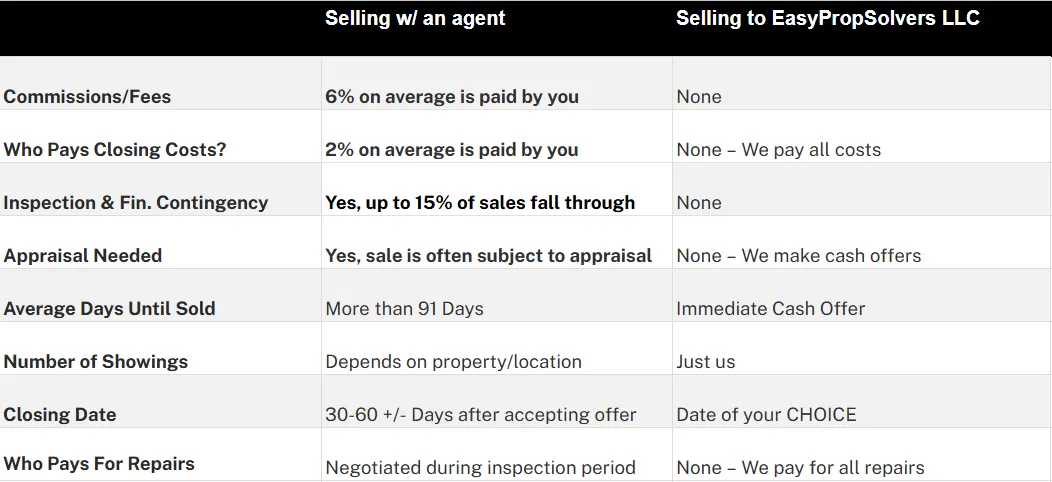This screenshot has width=1052, height=482.
Task: Select the 'Who Pays Closing Costs?' label
Action: coord(115,150)
